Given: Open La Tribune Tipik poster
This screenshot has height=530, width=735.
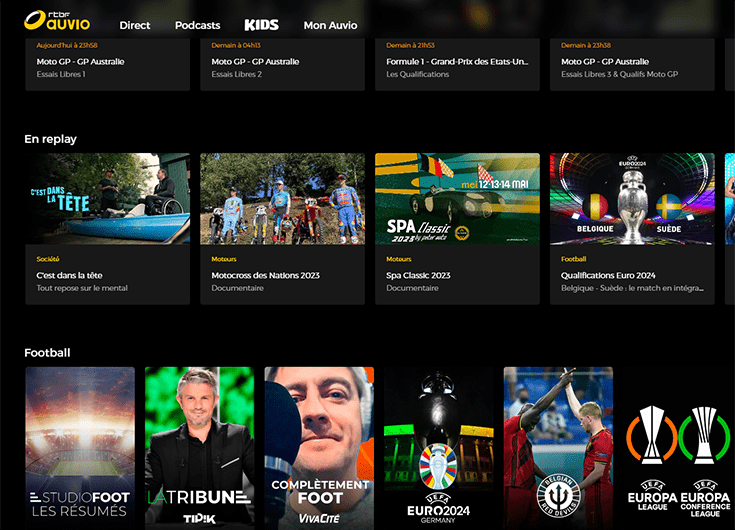Looking at the screenshot, I should click(x=200, y=448).
